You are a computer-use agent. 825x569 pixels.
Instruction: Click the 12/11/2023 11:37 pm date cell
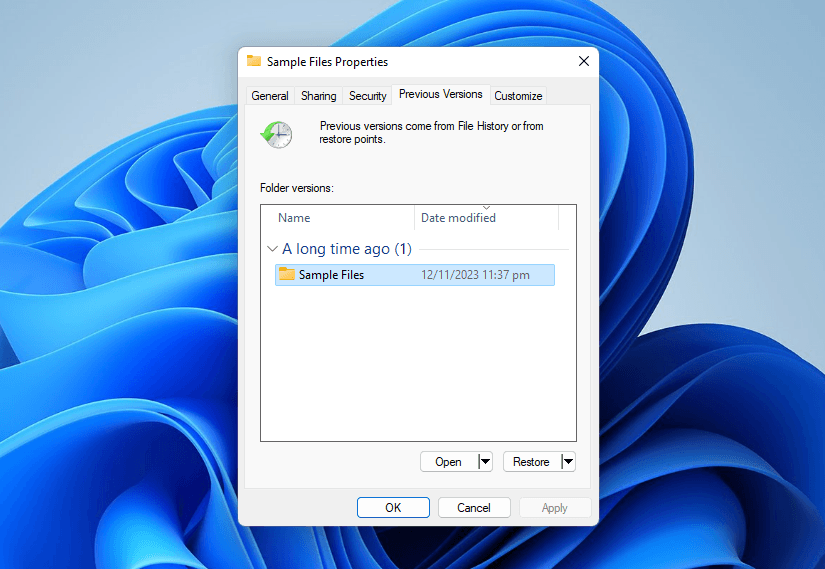click(475, 275)
